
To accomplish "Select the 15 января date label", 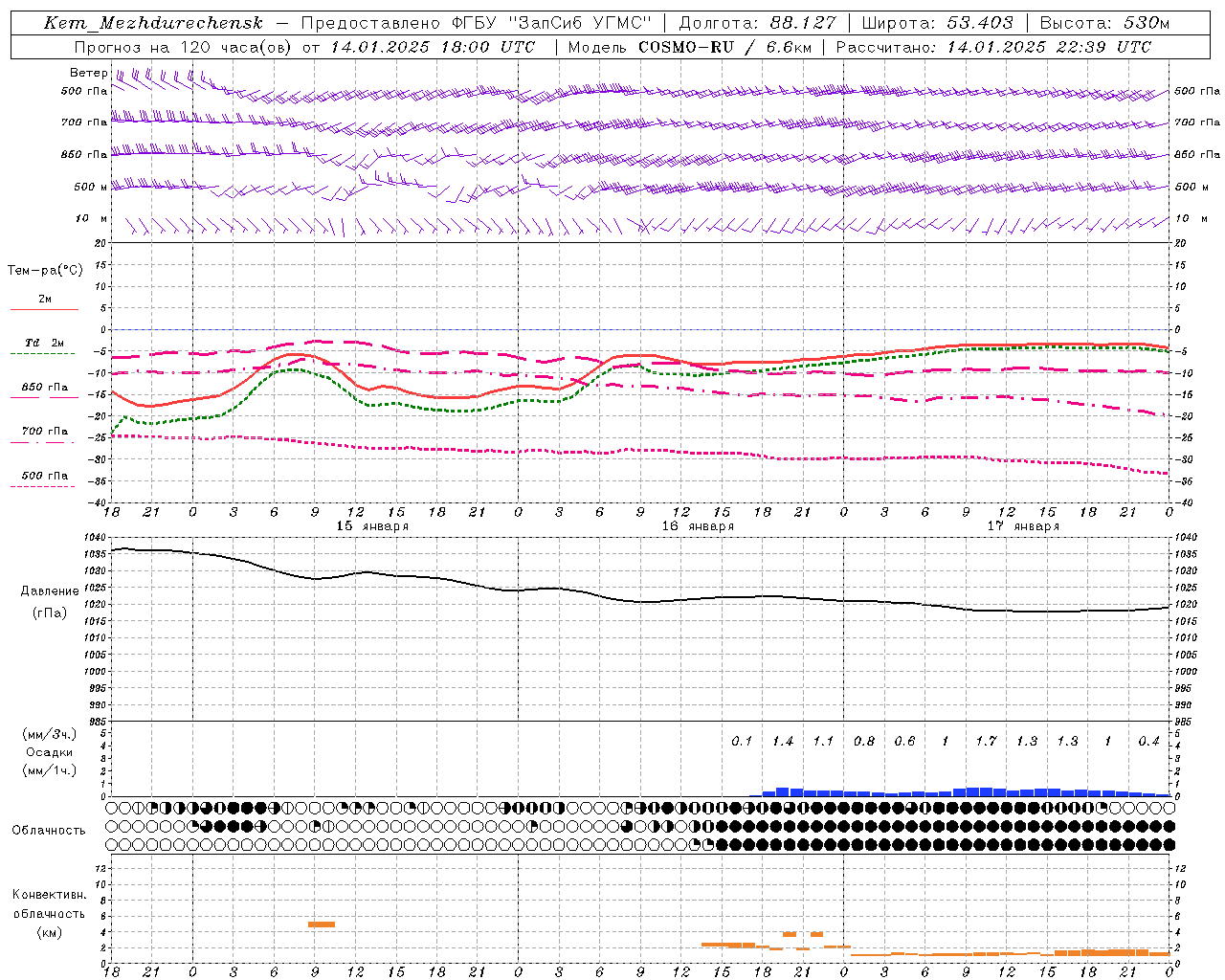I will coord(372,526).
